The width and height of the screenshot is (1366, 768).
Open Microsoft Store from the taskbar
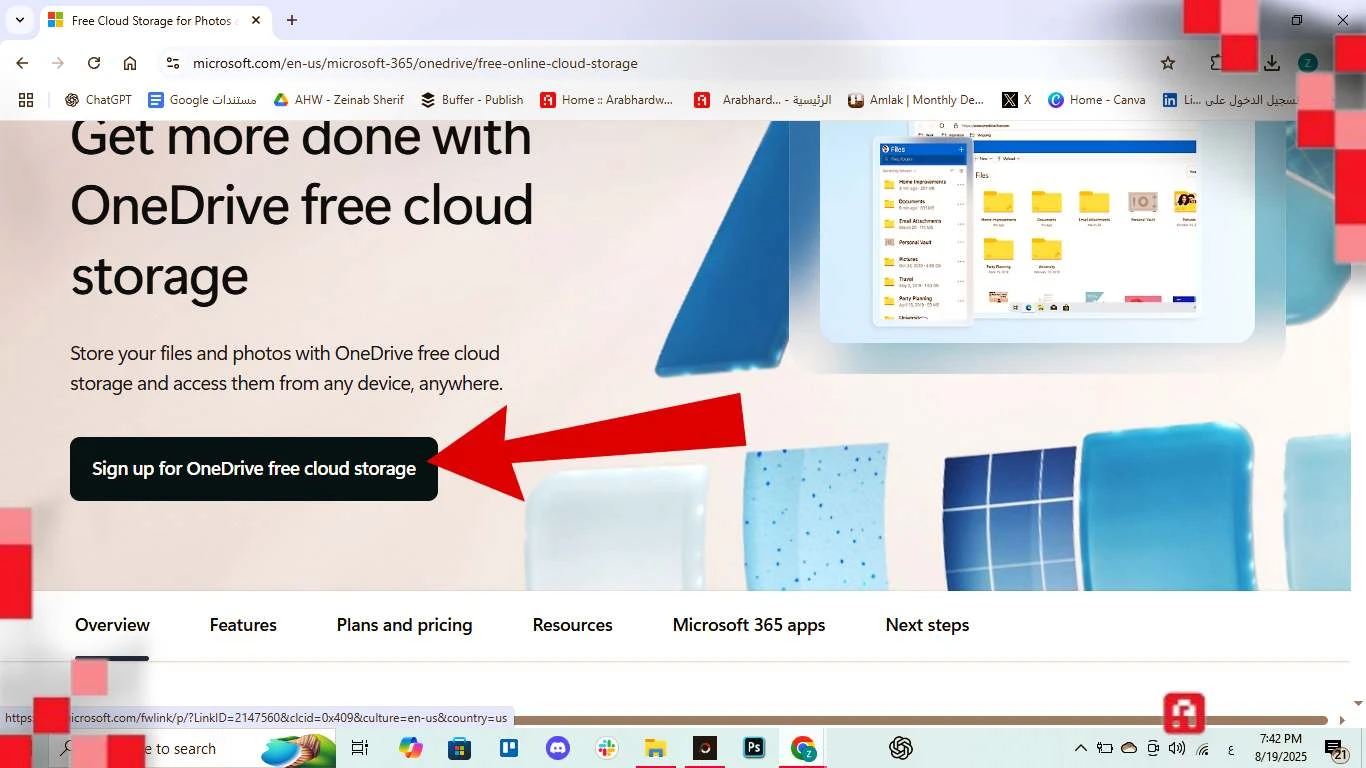point(459,748)
